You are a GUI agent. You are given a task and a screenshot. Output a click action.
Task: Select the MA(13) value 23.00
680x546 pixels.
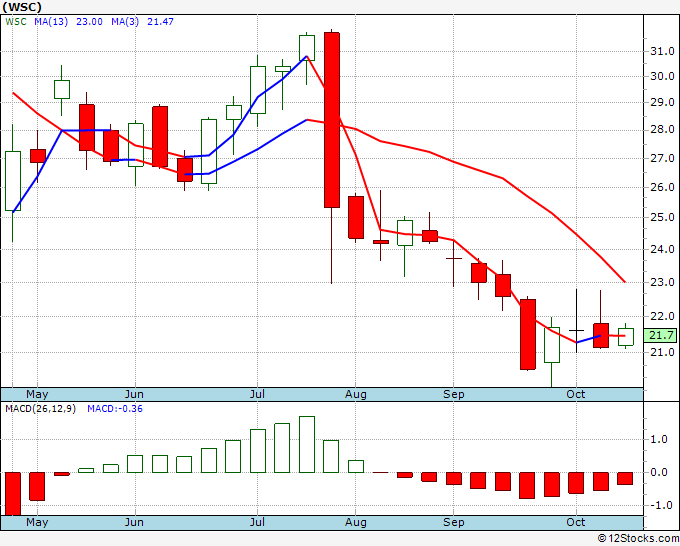89,22
